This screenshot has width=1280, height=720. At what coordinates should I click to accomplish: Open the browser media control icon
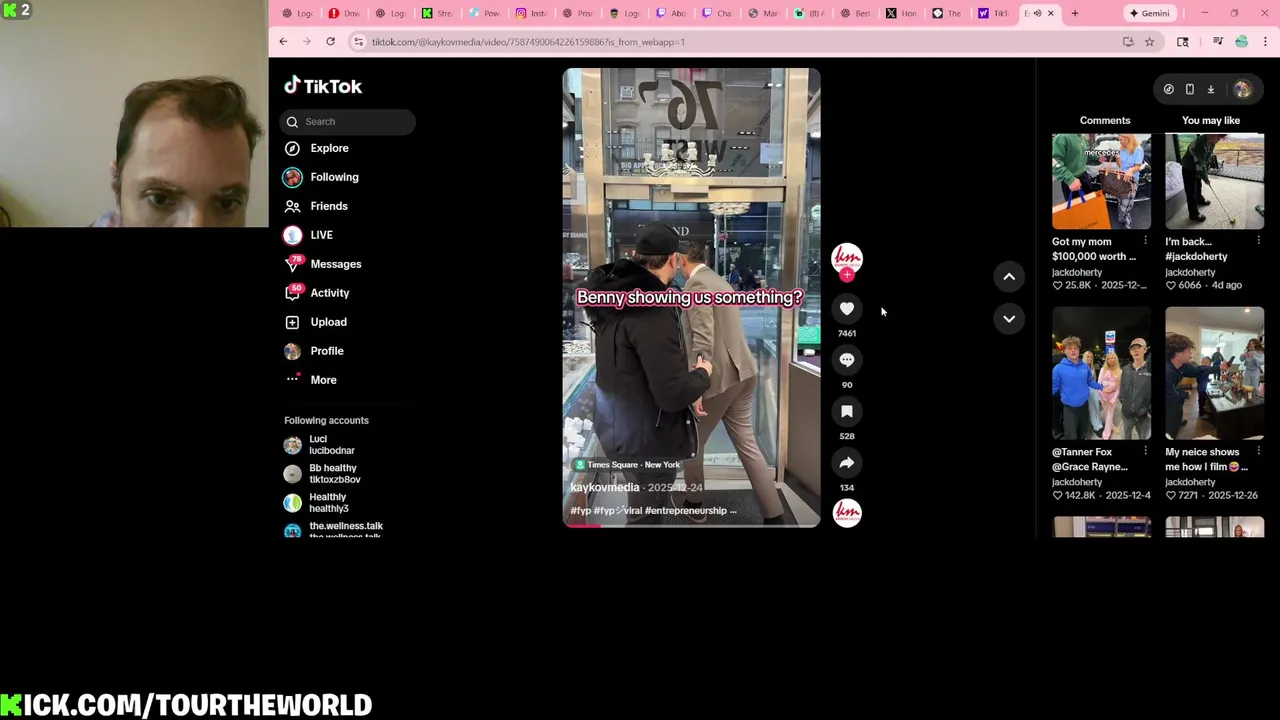1217,42
